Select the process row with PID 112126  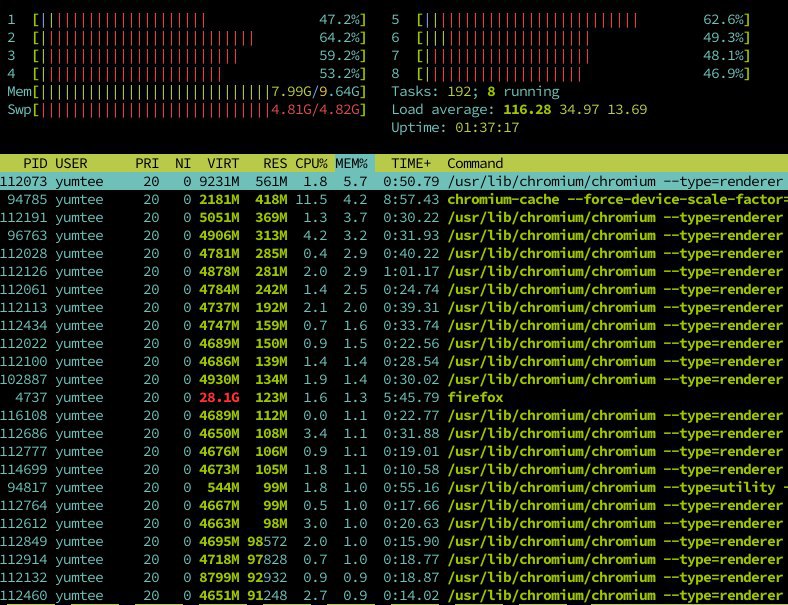tap(394, 271)
